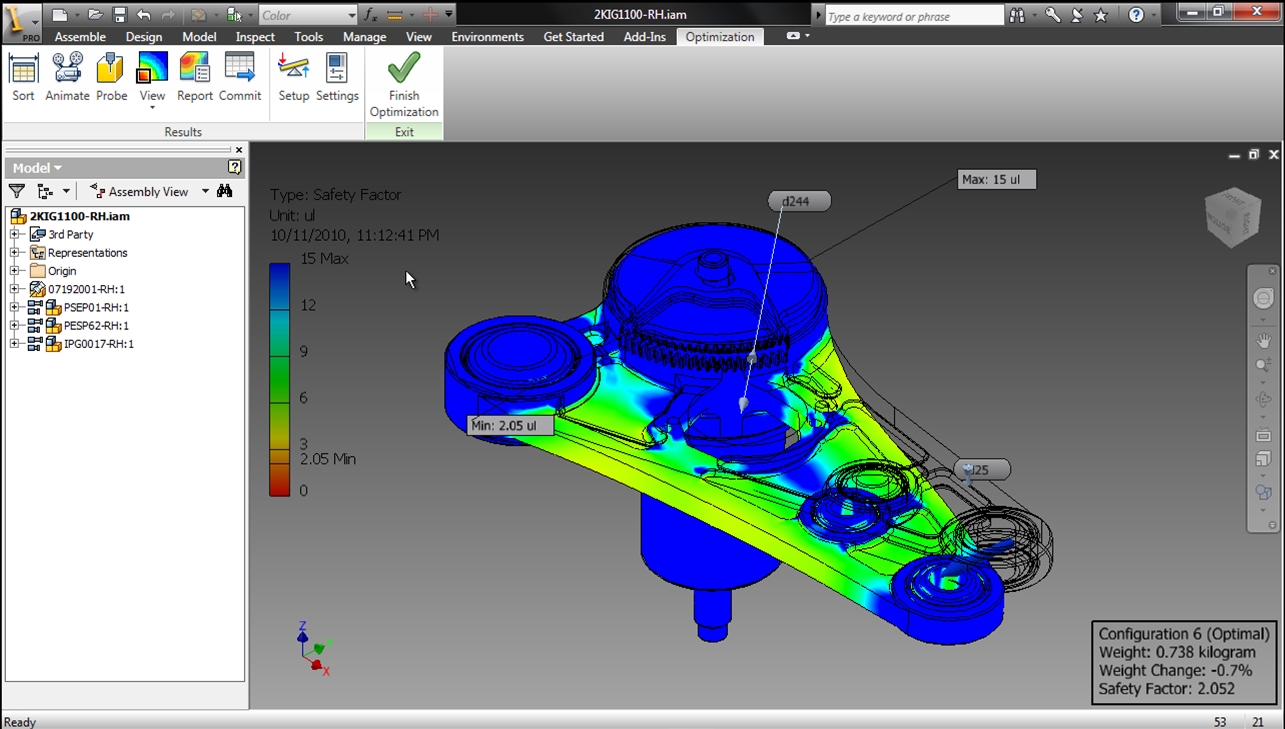Expand the PESP62-RH:1 node

click(15, 325)
